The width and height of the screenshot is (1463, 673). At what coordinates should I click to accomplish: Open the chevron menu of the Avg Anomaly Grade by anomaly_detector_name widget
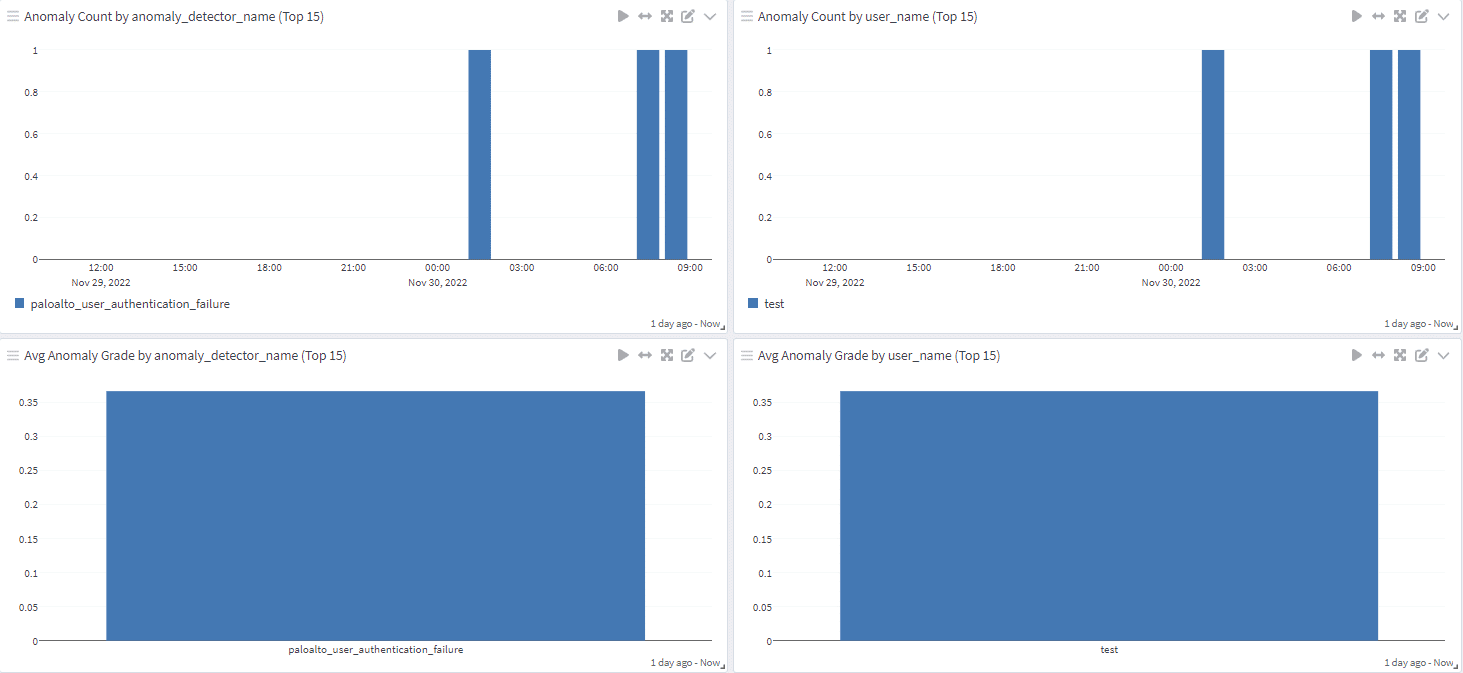tap(710, 356)
